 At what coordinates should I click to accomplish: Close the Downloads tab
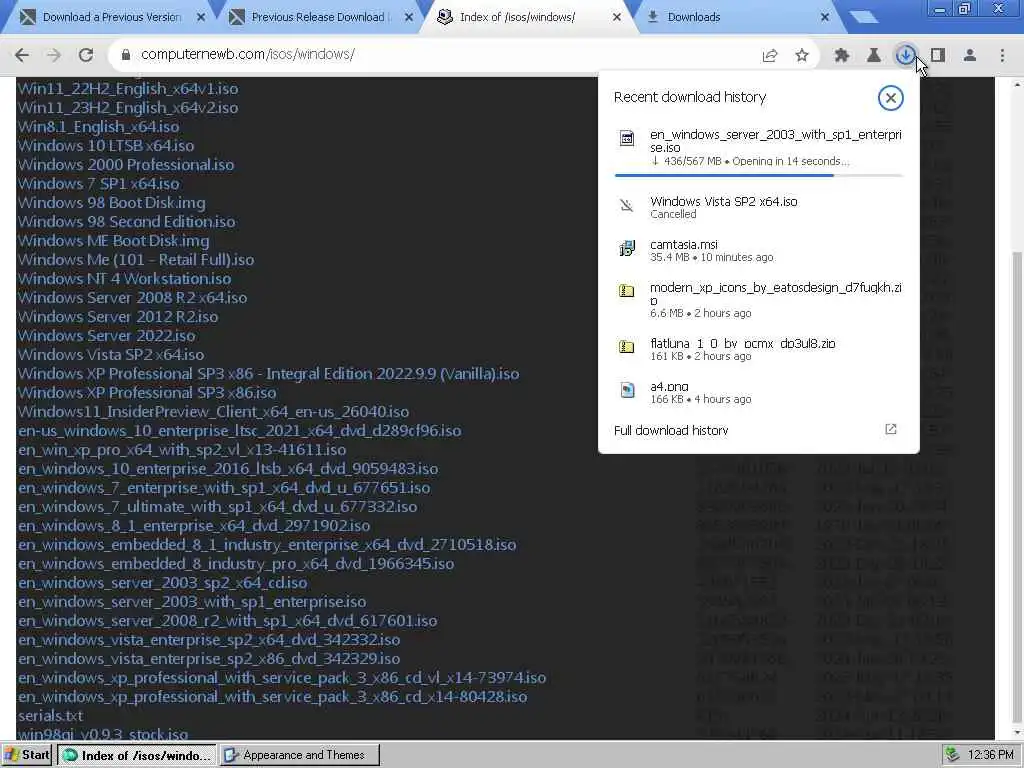tap(825, 17)
